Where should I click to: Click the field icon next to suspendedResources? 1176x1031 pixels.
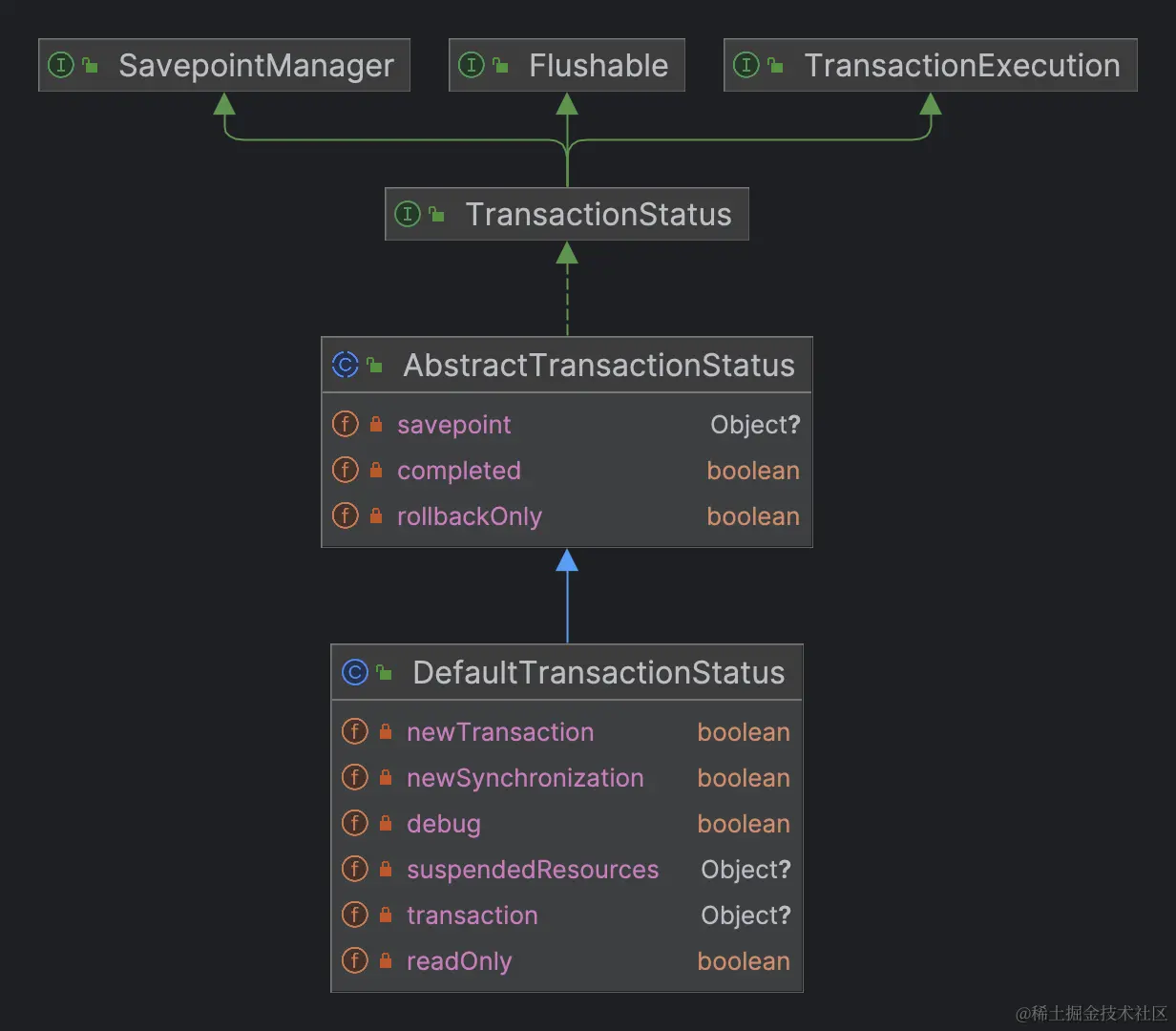tap(354, 870)
